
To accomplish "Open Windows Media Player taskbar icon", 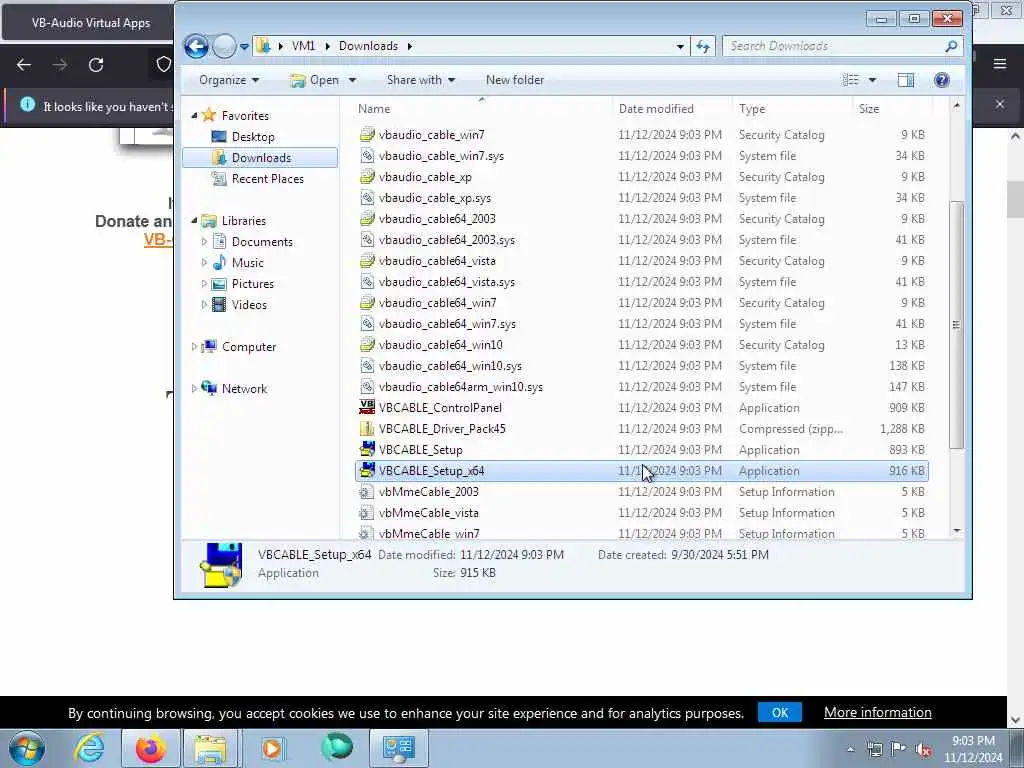I will (272, 748).
